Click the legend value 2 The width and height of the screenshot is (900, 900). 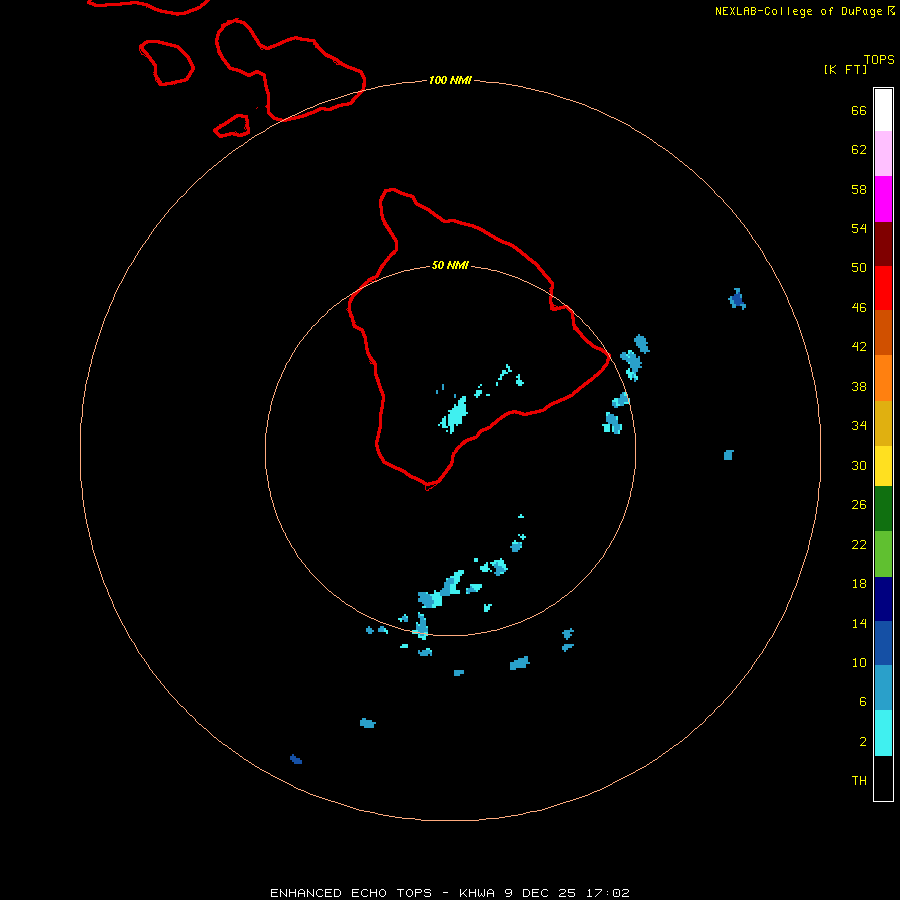[x=863, y=741]
